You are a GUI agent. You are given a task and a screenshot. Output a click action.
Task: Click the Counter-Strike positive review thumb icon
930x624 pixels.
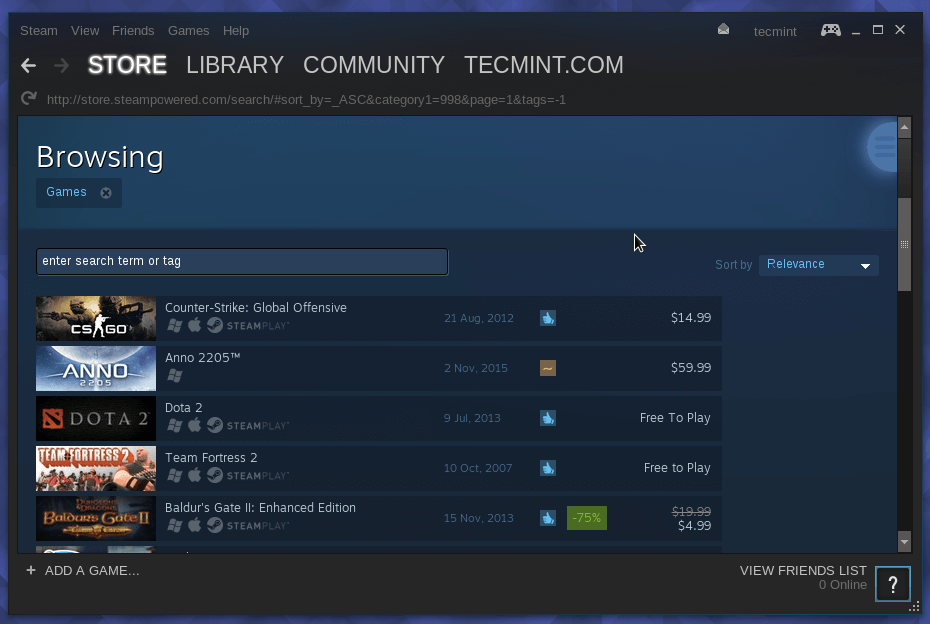tap(547, 318)
